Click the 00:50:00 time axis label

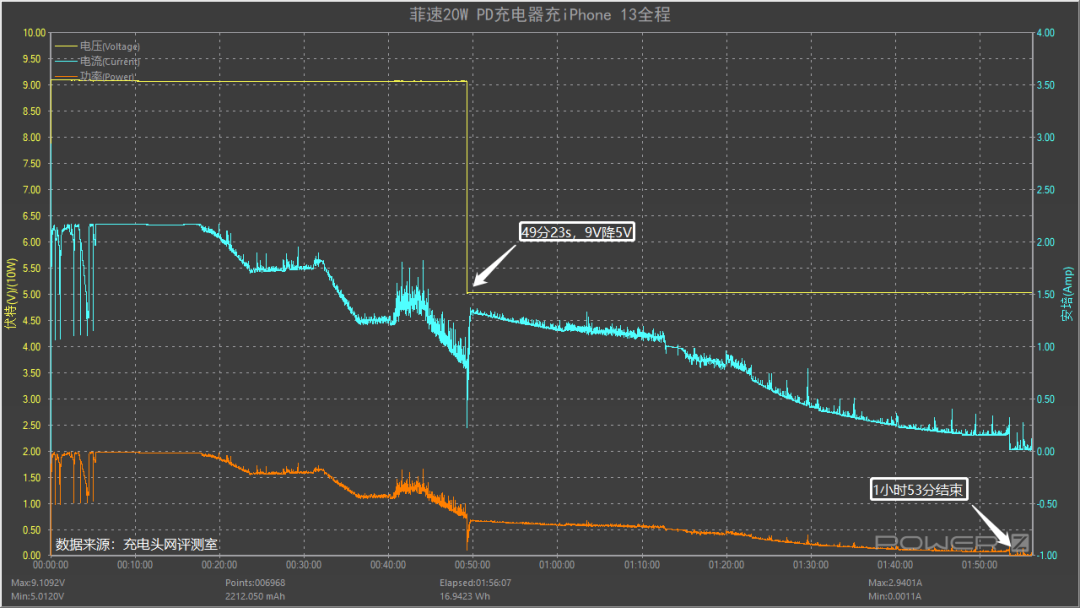472,565
